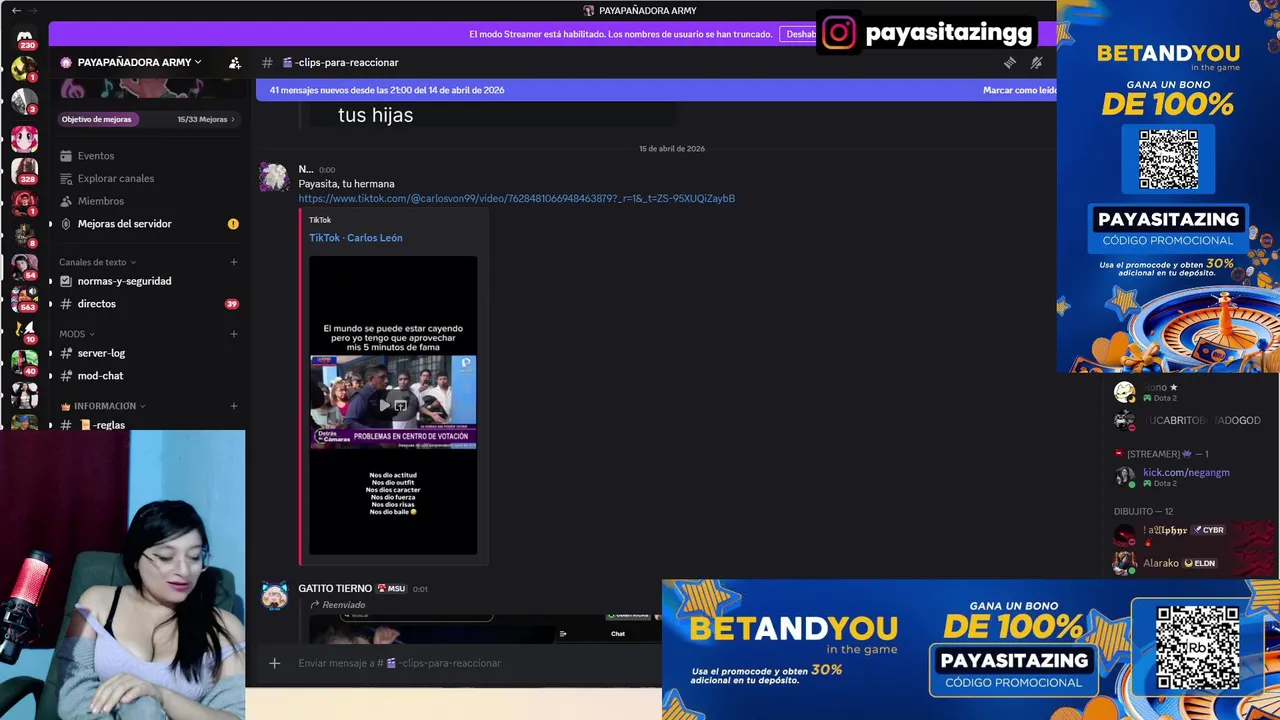
Task: Add channel to Canales de texto category
Action: coord(234,262)
